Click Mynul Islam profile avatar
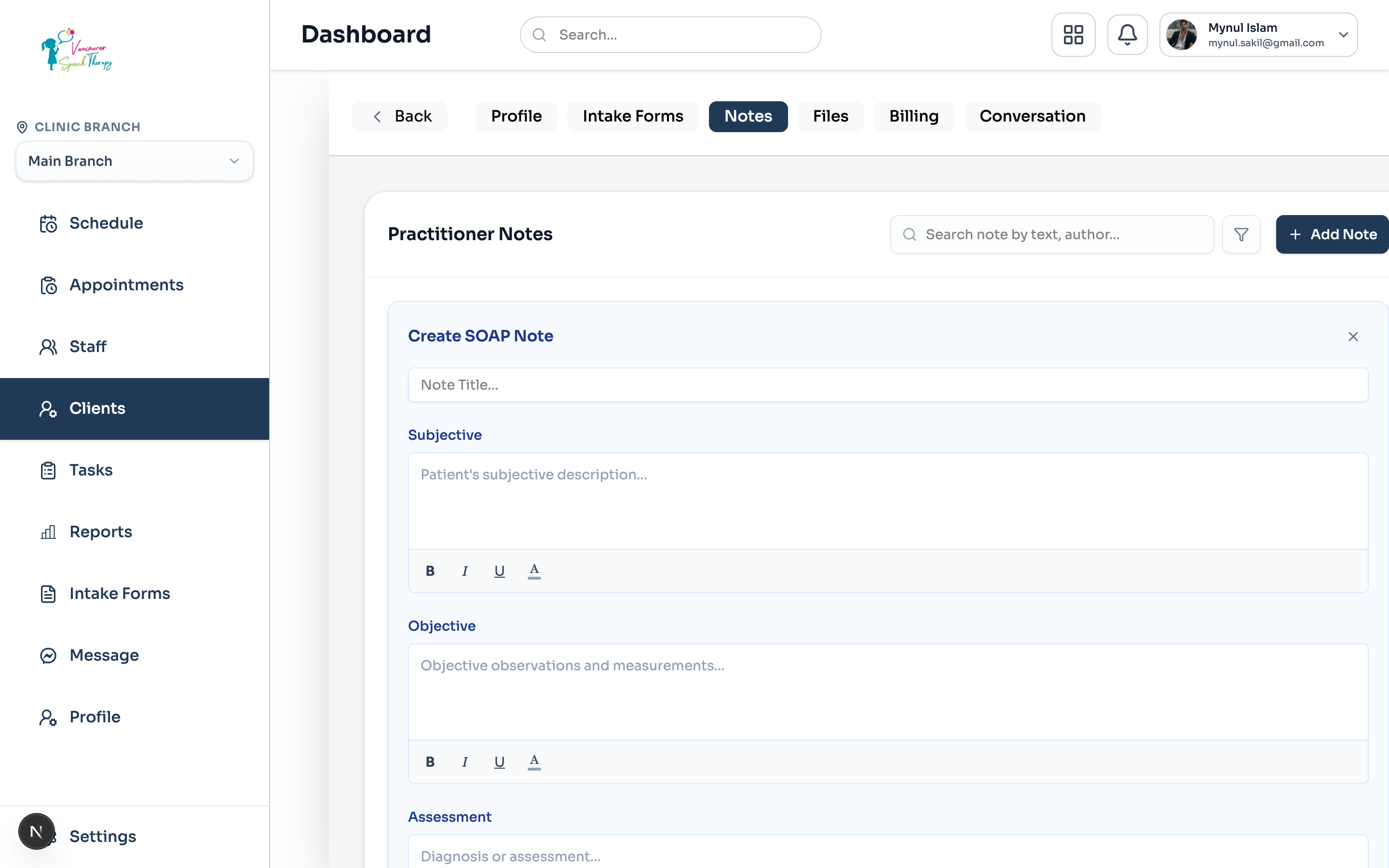The height and width of the screenshot is (868, 1389). coord(1181,34)
